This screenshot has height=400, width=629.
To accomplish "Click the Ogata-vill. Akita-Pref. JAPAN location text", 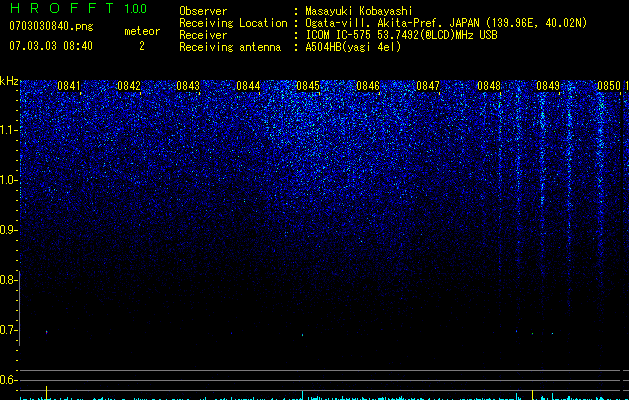I will tap(446, 23).
